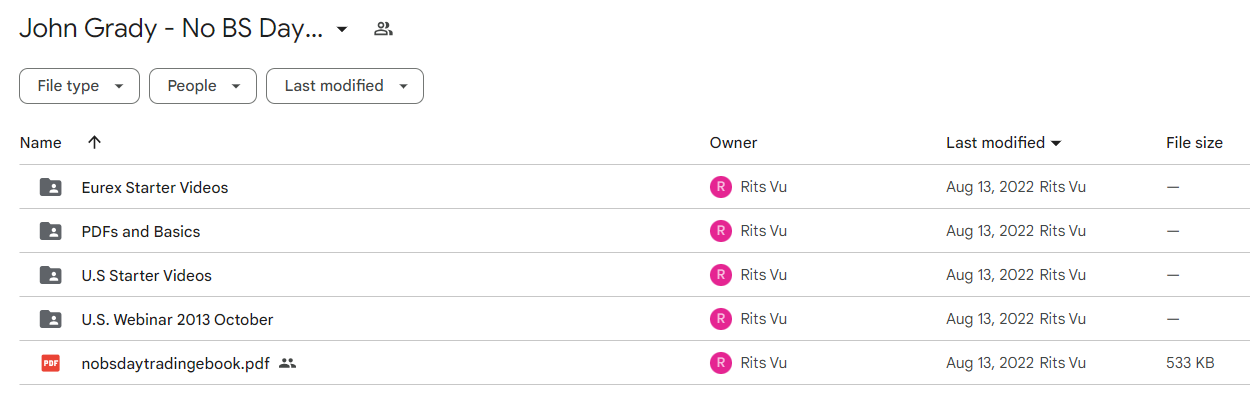
Task: Open the Eurex Starter Videos shared folder icon
Action: tap(50, 187)
